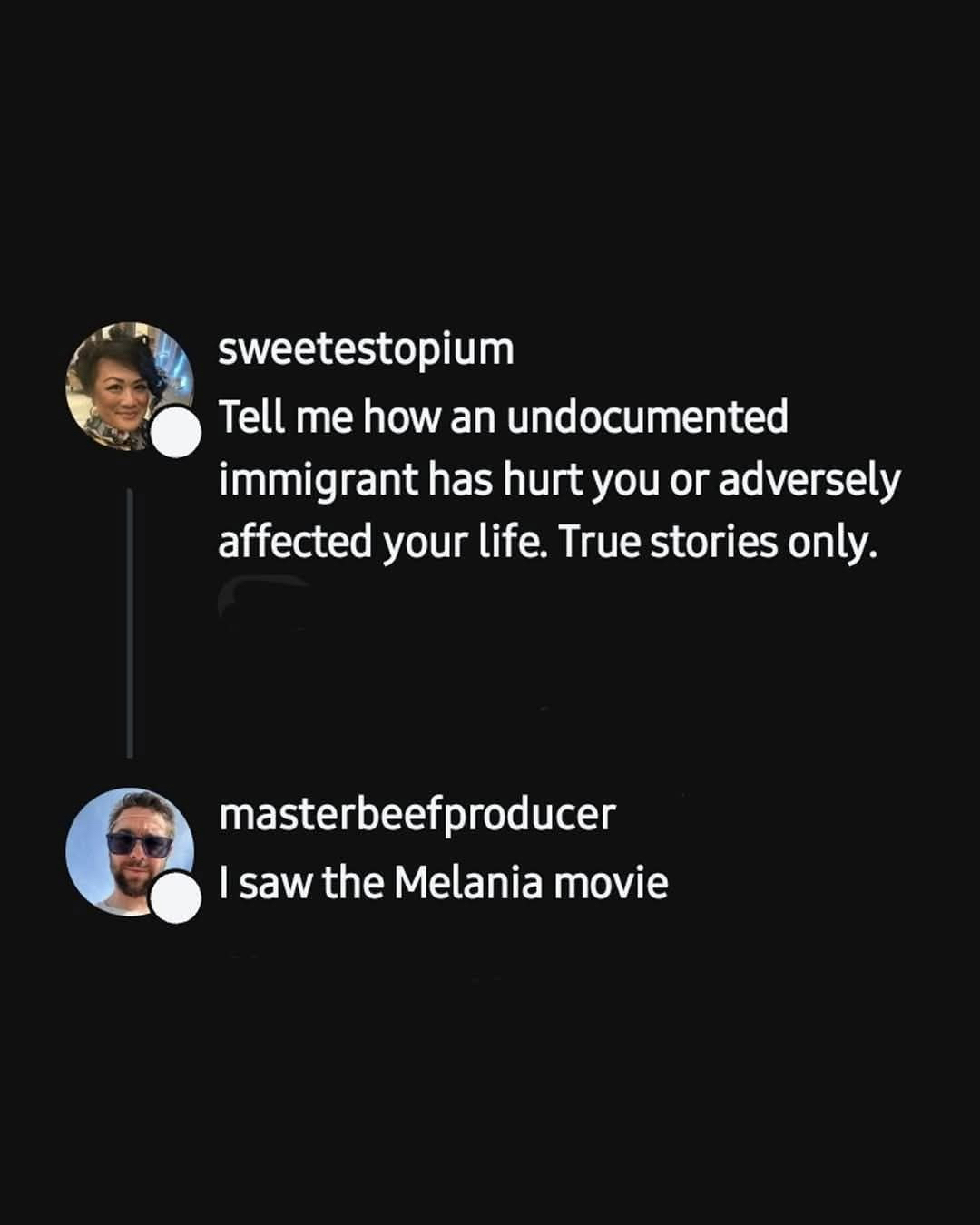Open the sweetestopium username link
Screen dimensions: 980x1225
coord(366,349)
